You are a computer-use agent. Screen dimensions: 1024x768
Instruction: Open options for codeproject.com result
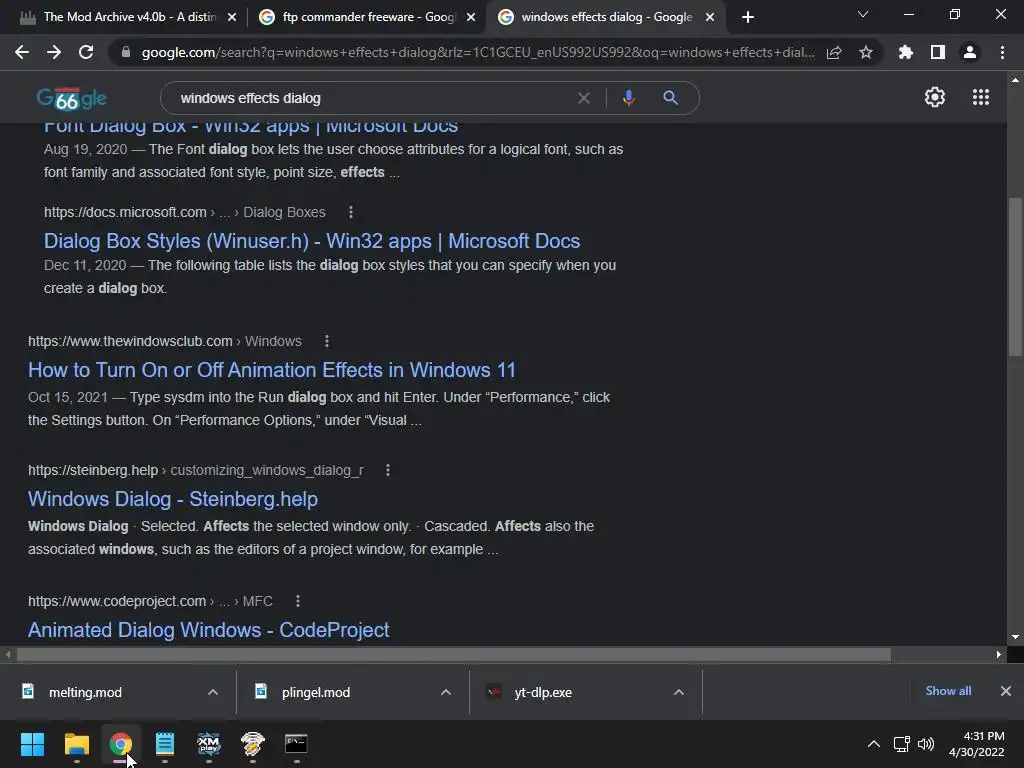click(x=298, y=601)
